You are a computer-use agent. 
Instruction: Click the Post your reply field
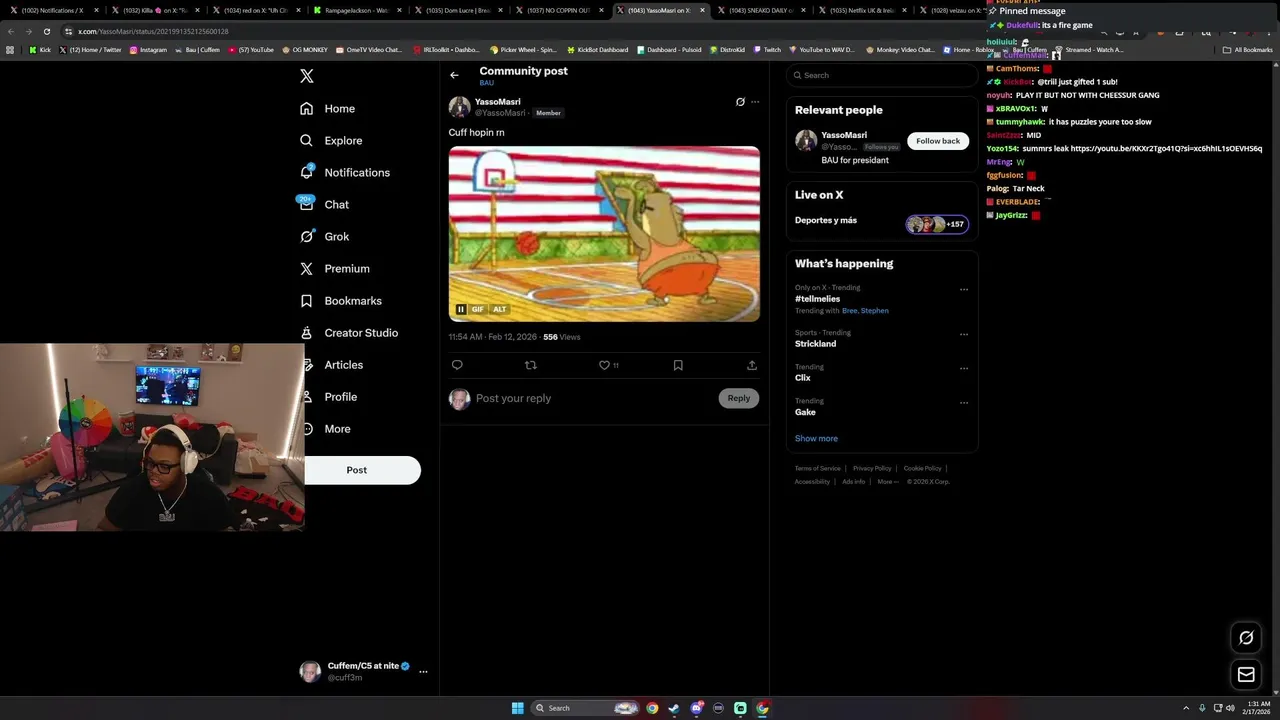coord(592,398)
